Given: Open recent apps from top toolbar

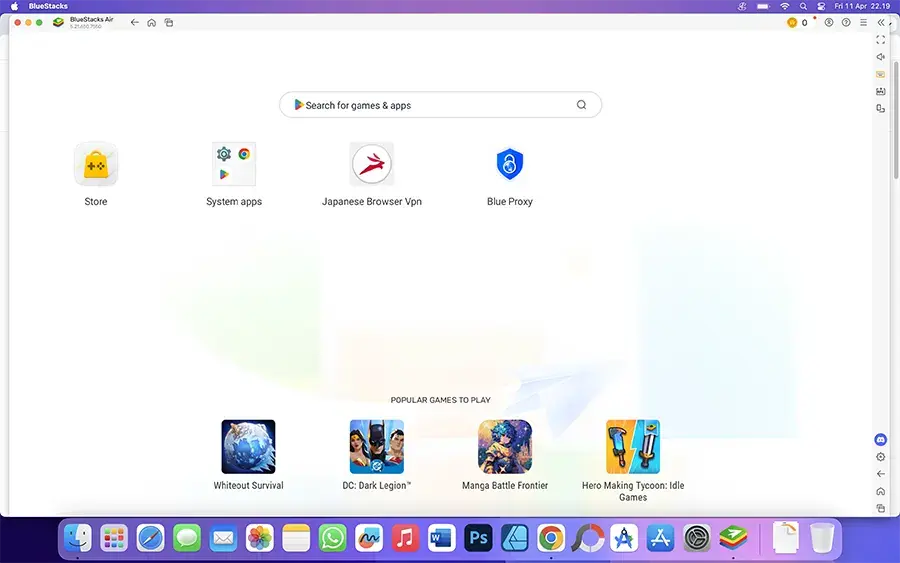Looking at the screenshot, I should click(x=169, y=22).
